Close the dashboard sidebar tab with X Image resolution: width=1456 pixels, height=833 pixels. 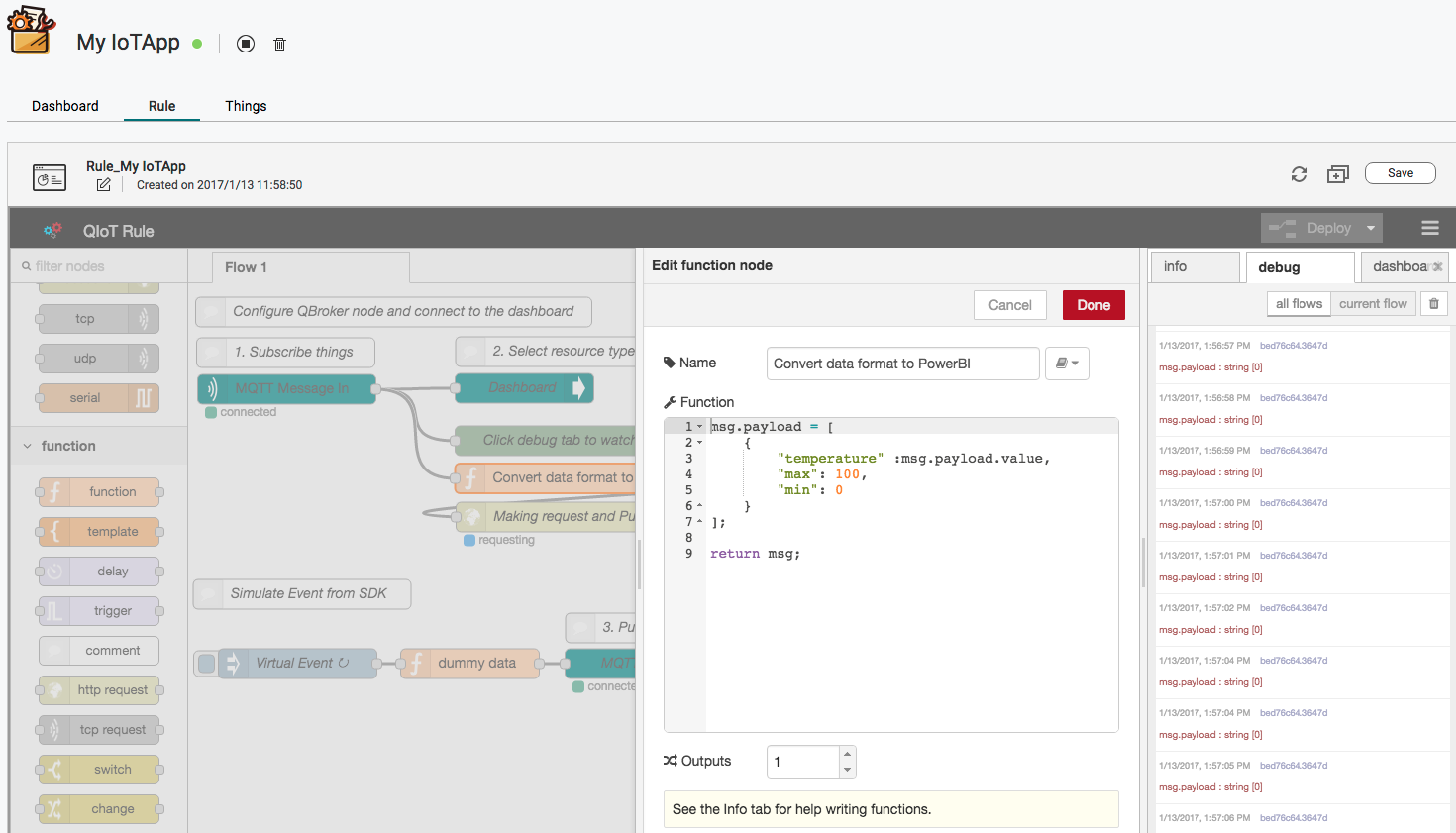(1438, 267)
